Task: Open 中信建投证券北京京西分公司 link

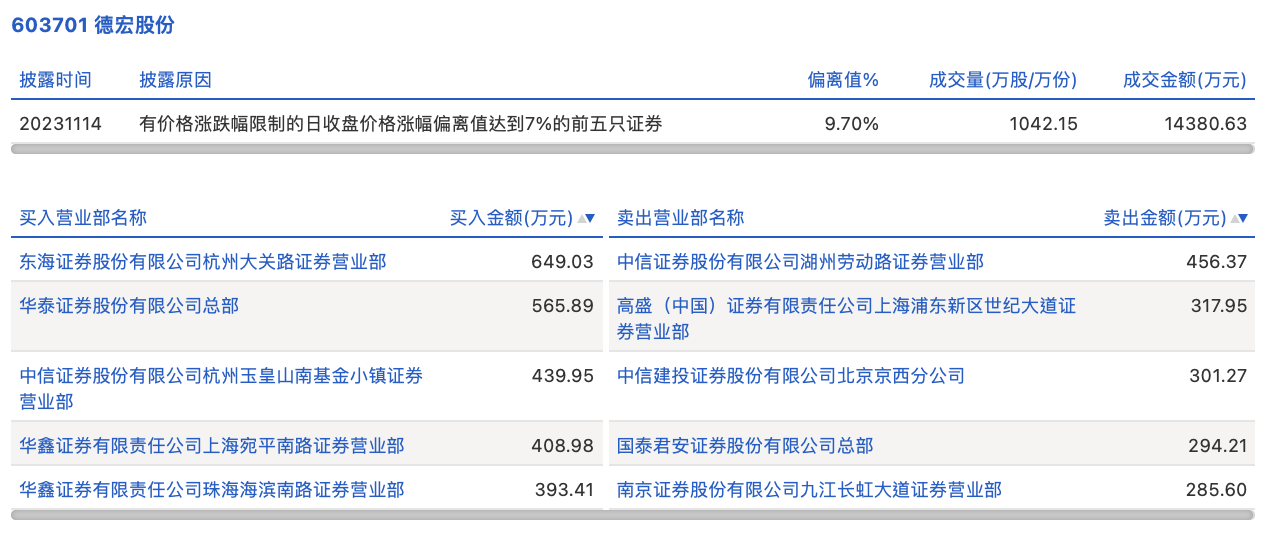Action: pyautogui.click(x=791, y=376)
